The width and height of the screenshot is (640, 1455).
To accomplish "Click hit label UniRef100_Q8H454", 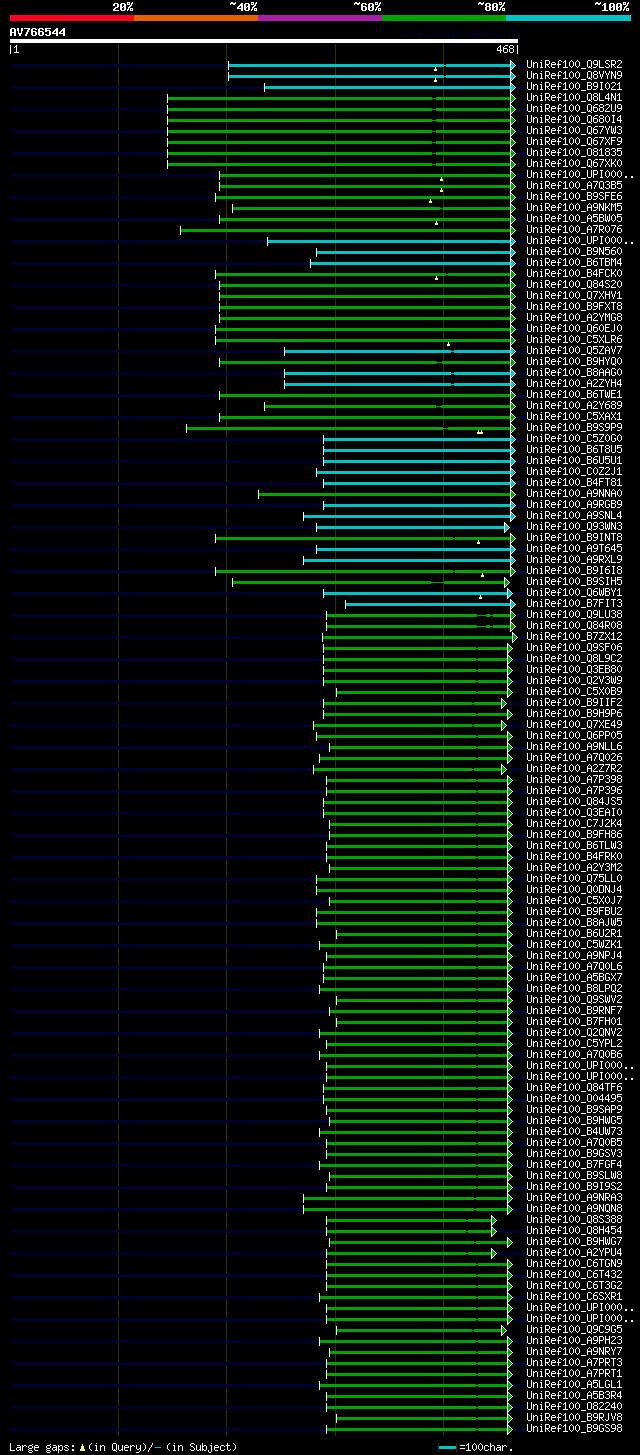I will pyautogui.click(x=574, y=1230).
